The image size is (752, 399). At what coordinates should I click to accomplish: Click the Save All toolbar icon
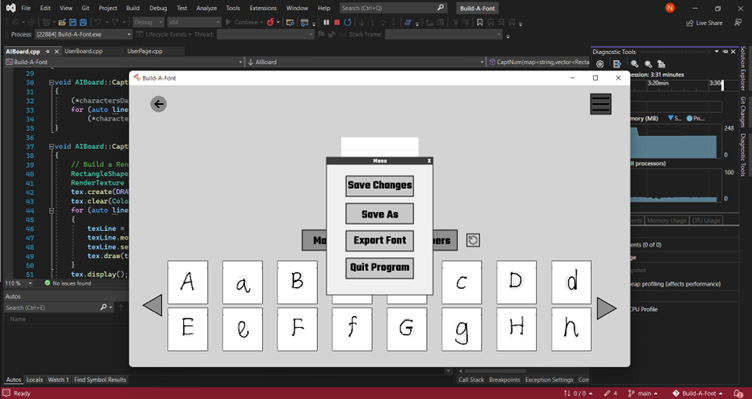tap(83, 22)
